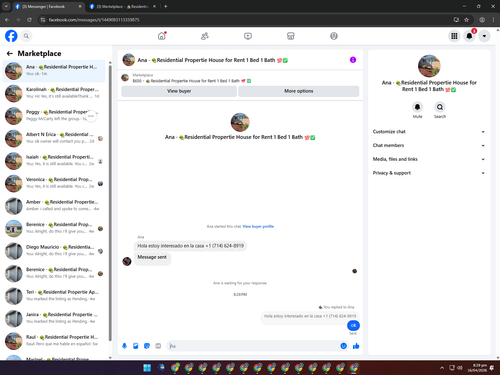Open the Windows Start button
This screenshot has height=375, width=500.
[147, 368]
